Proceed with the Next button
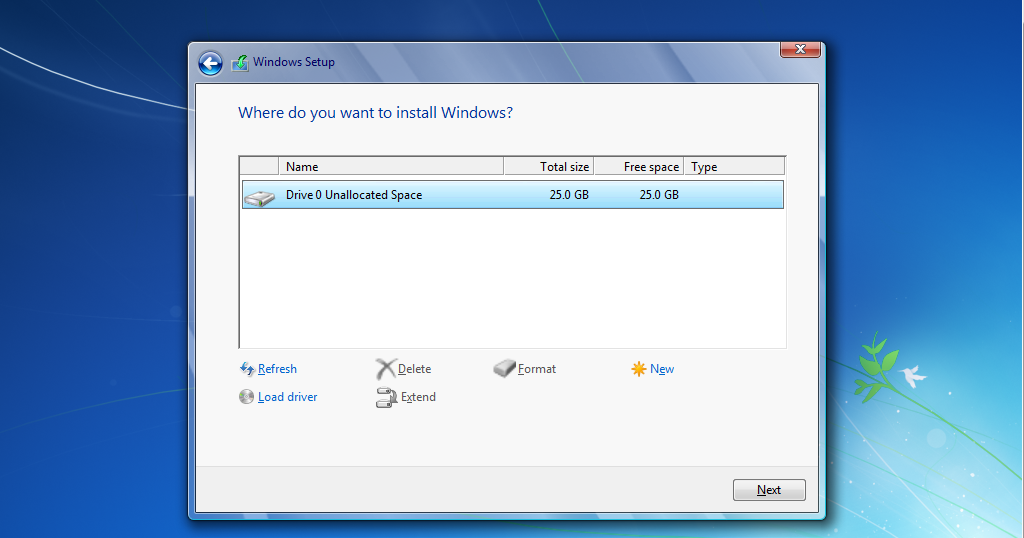Viewport: 1024px width, 538px height. 769,490
